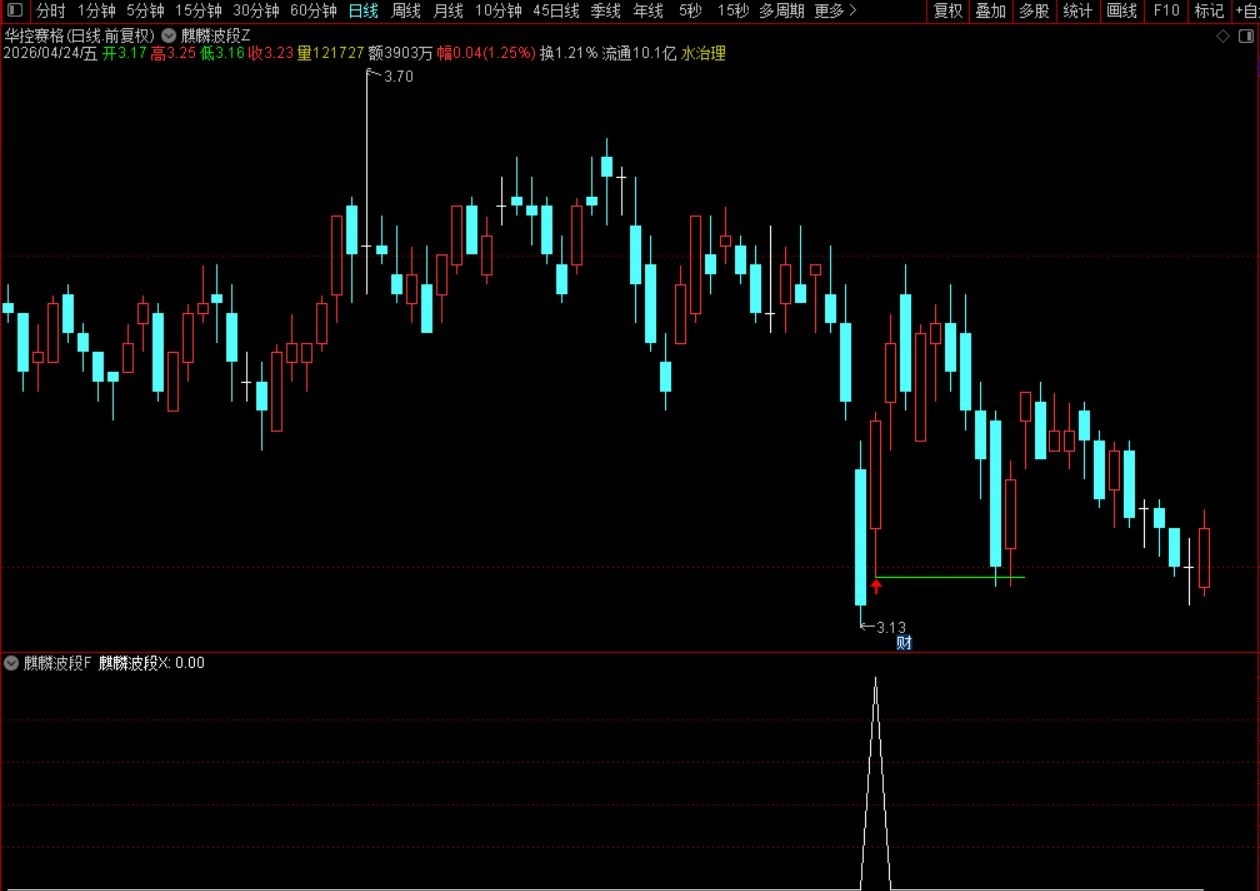Click the 叠加 overlay button
Viewport: 1260px width, 891px height.
(x=991, y=11)
